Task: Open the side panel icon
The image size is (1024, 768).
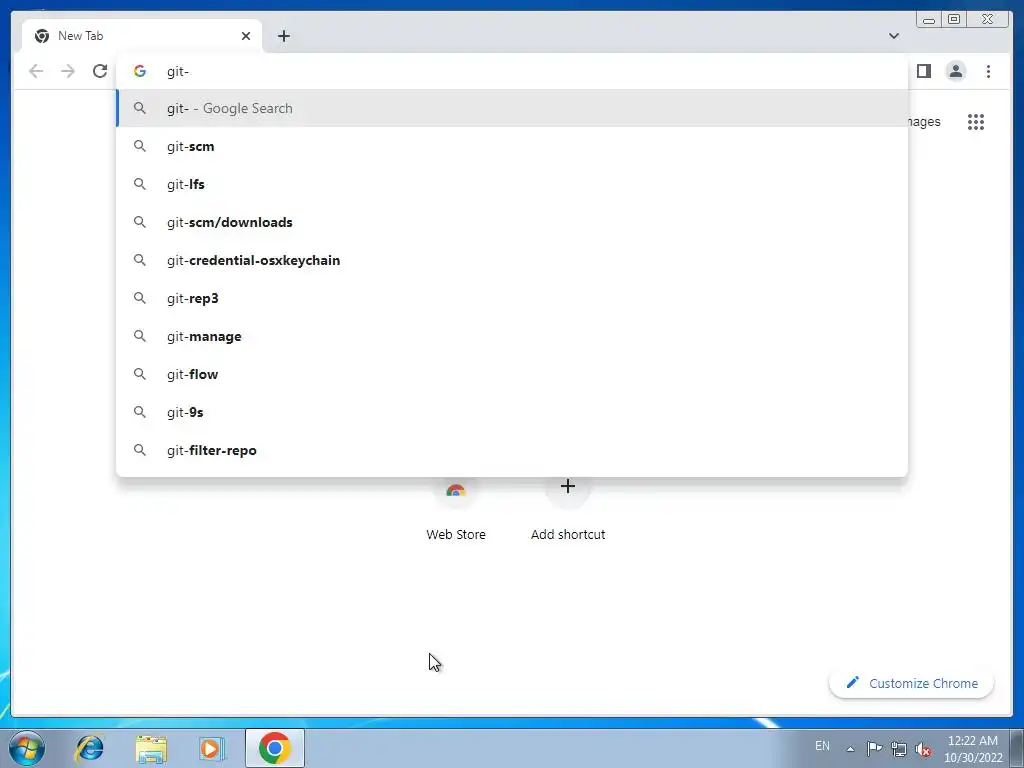Action: (x=923, y=71)
